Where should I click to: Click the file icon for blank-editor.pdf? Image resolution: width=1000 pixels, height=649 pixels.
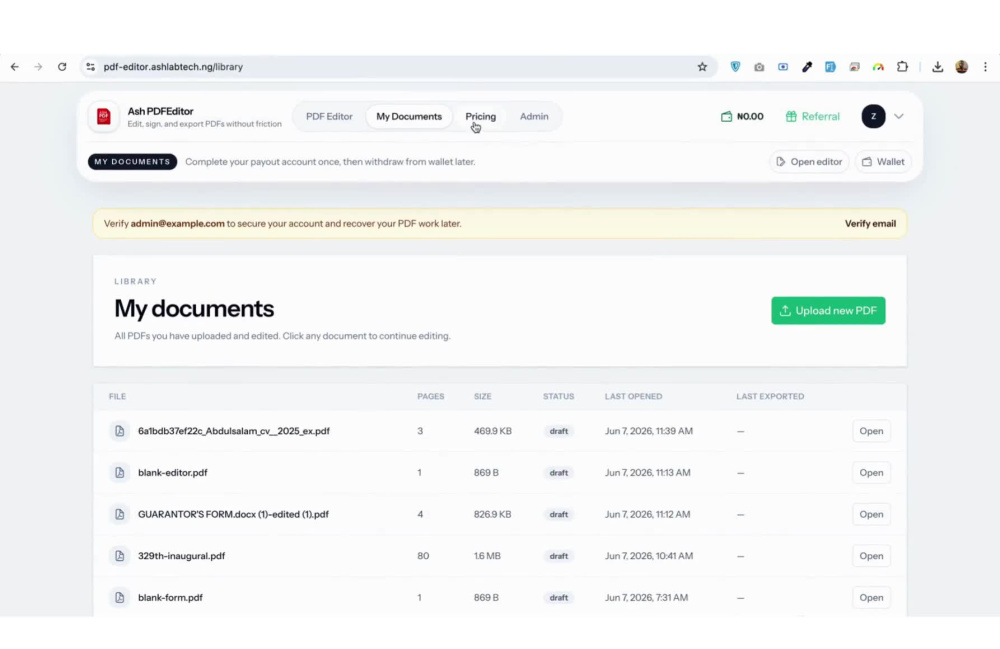pyautogui.click(x=119, y=472)
